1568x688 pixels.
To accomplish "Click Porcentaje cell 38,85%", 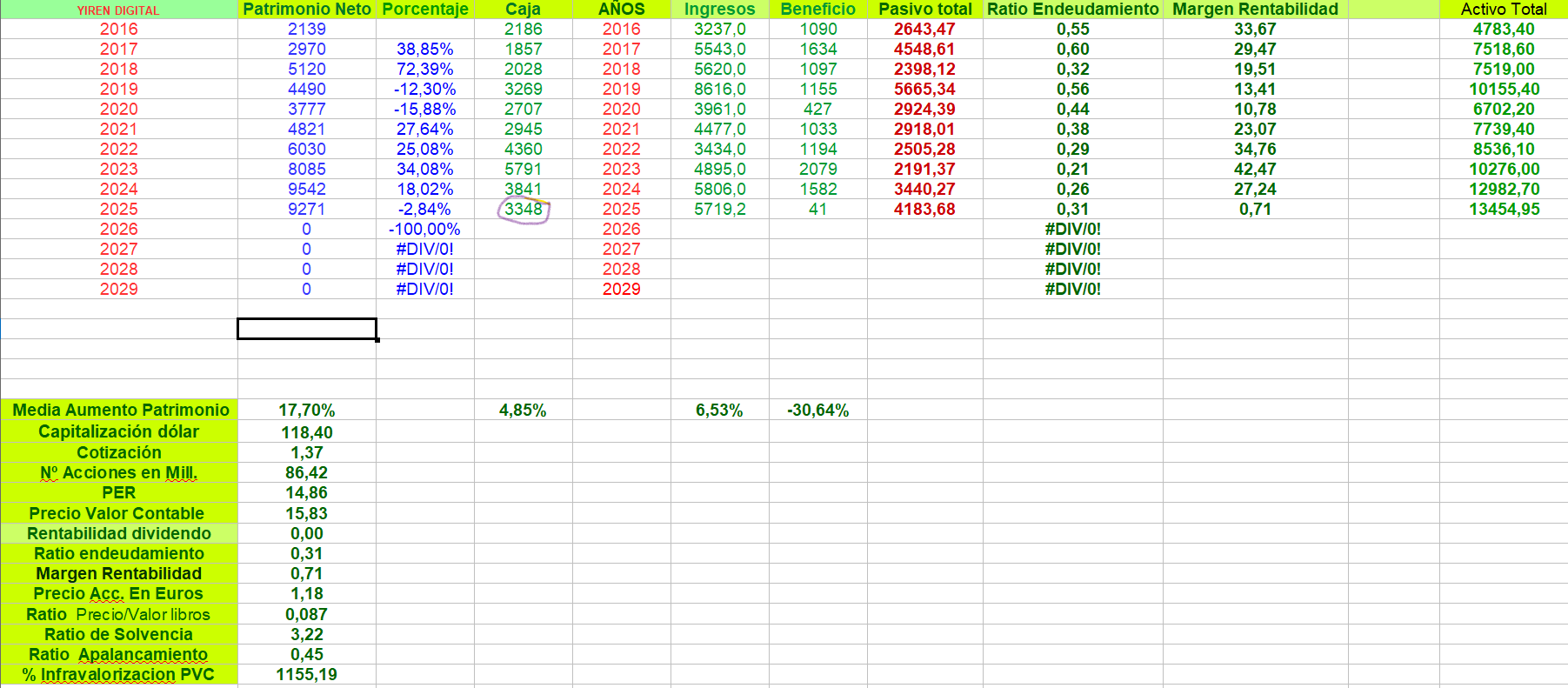I will coord(425,49).
